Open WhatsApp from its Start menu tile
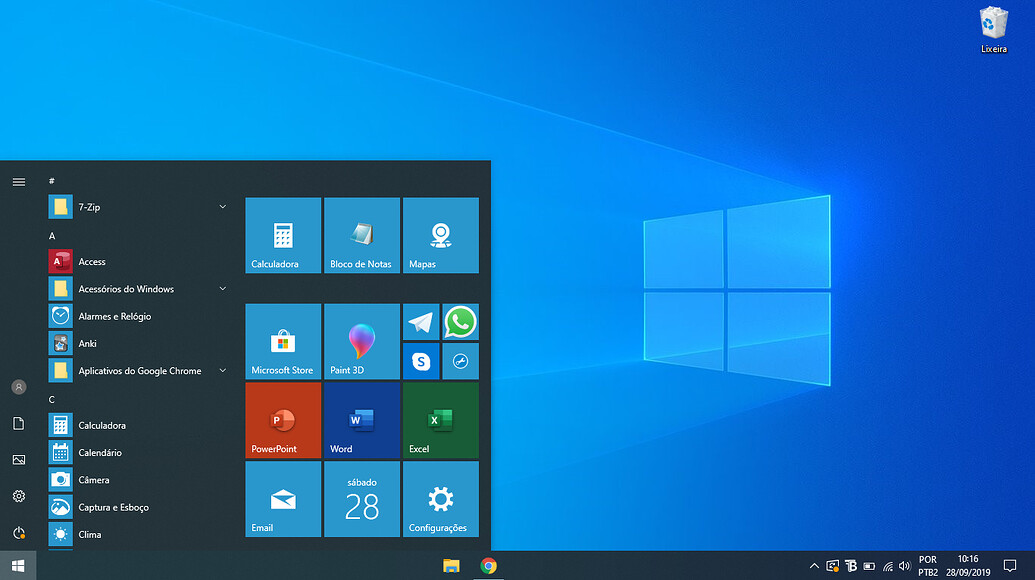 coord(460,321)
